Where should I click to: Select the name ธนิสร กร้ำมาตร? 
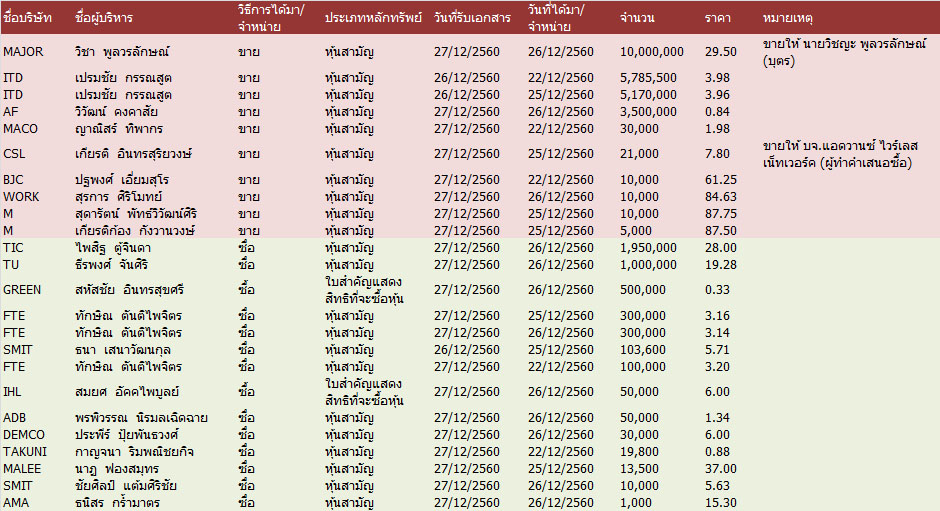point(118,503)
